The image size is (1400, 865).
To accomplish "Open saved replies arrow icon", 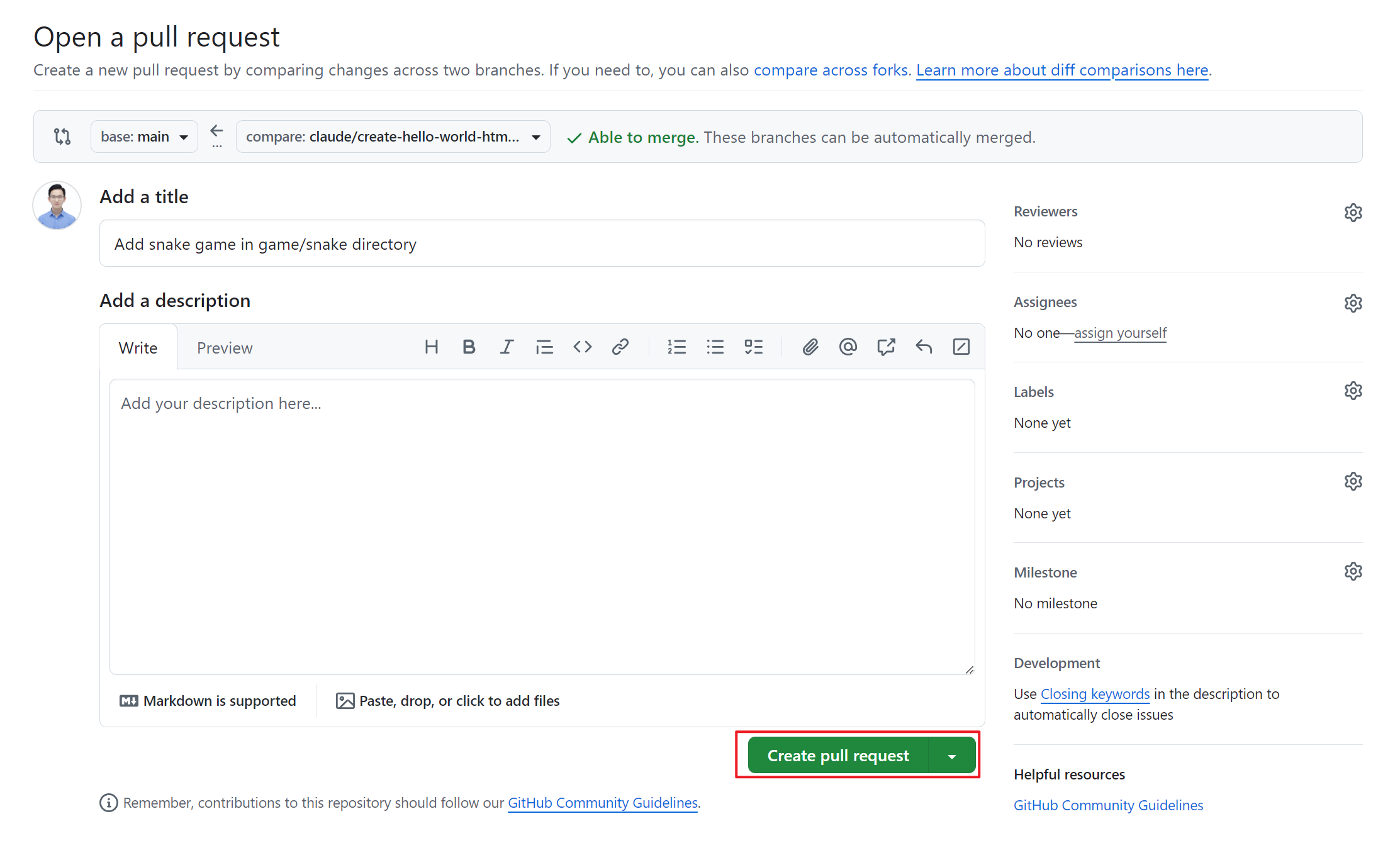I will [924, 347].
